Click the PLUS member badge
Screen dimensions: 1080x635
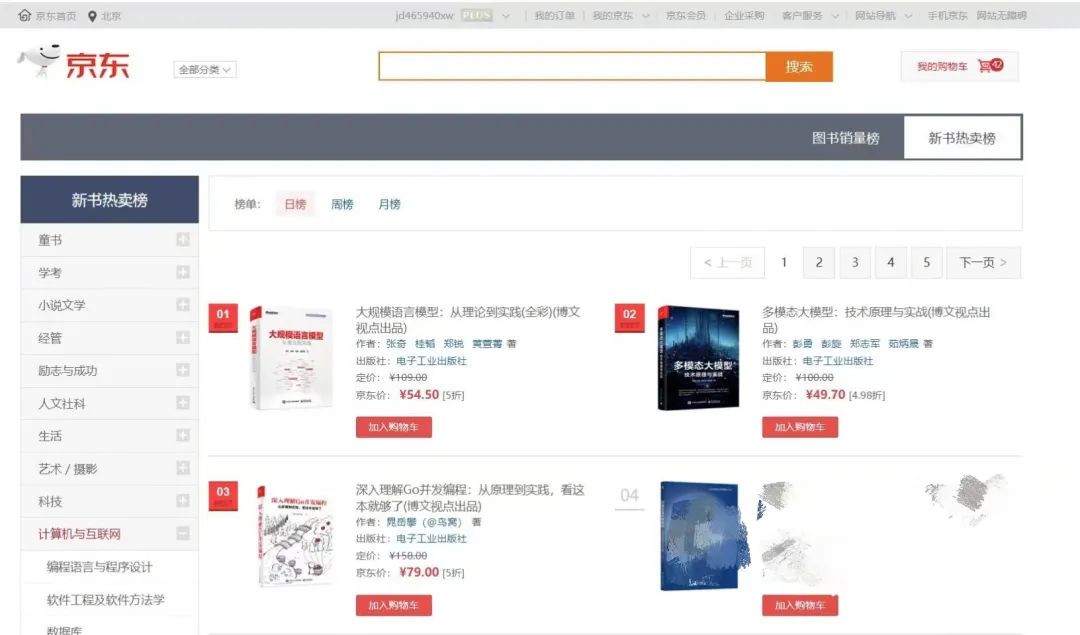[477, 15]
